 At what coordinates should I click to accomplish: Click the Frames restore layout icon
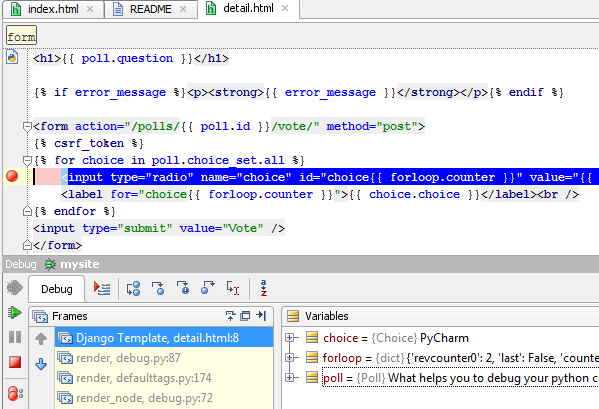coord(245,316)
